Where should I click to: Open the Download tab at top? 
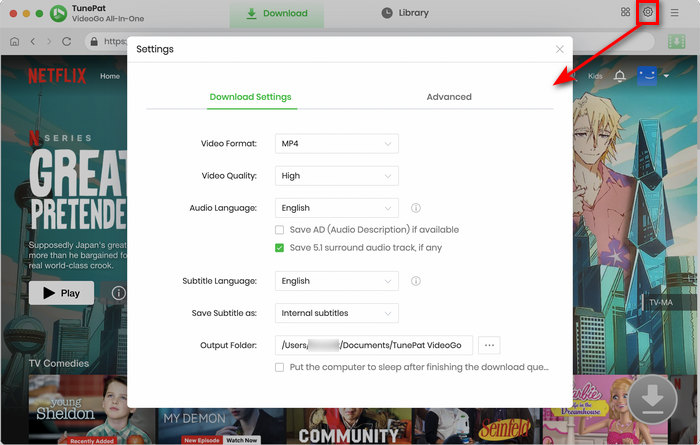[x=277, y=13]
